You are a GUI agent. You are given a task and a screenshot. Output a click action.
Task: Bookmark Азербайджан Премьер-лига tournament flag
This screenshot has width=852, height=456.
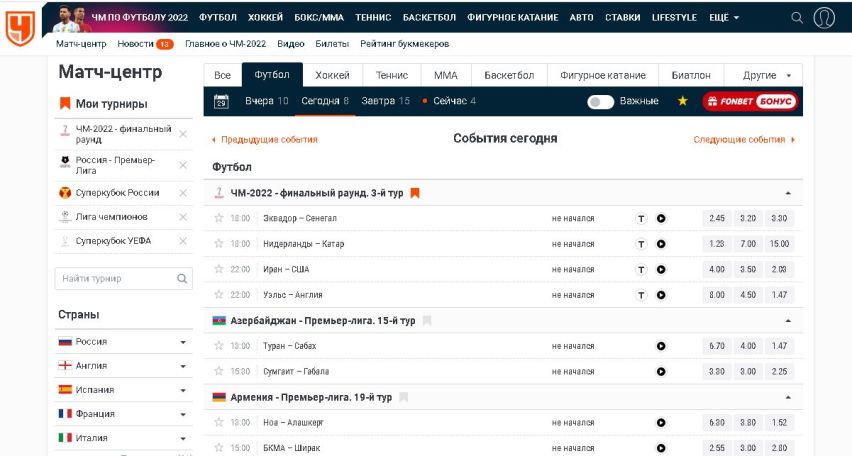427,321
